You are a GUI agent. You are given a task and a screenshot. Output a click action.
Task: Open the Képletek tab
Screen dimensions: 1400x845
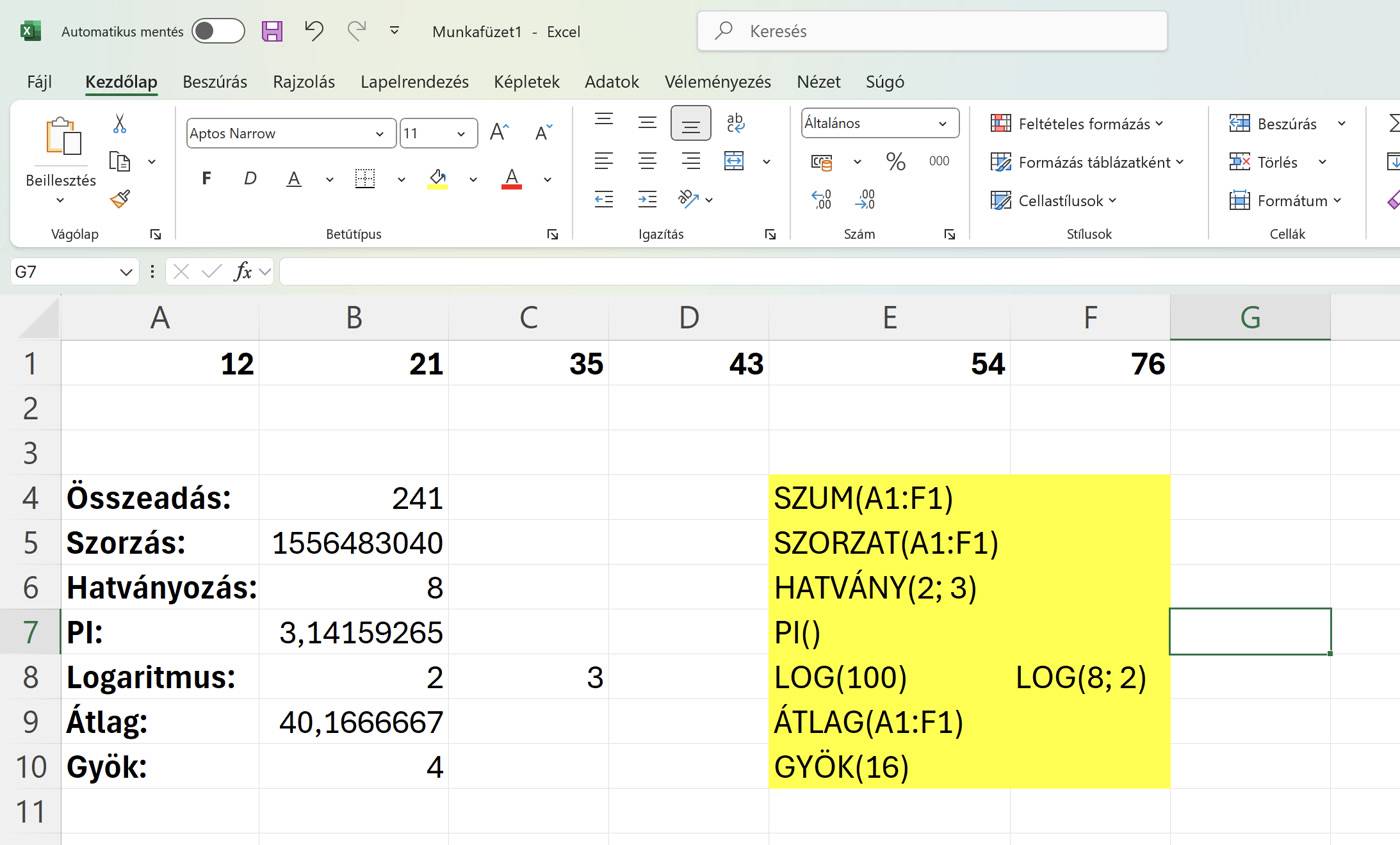pyautogui.click(x=526, y=82)
